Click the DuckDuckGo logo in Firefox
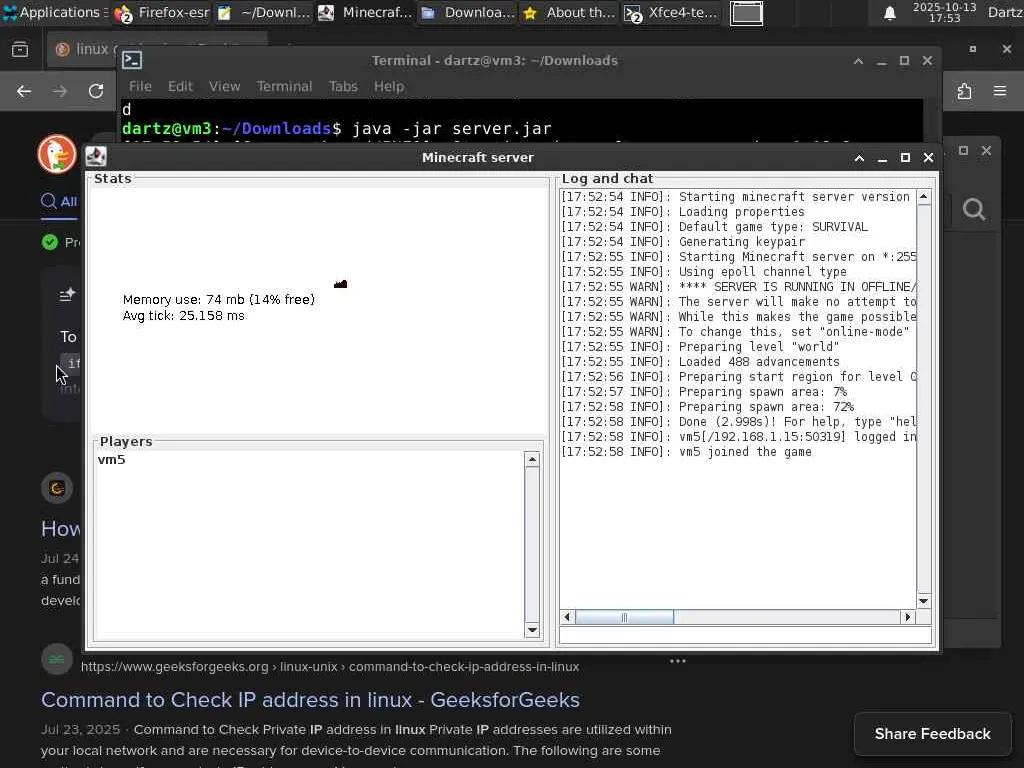Screen dimensions: 1024x768 pyautogui.click(x=57, y=154)
